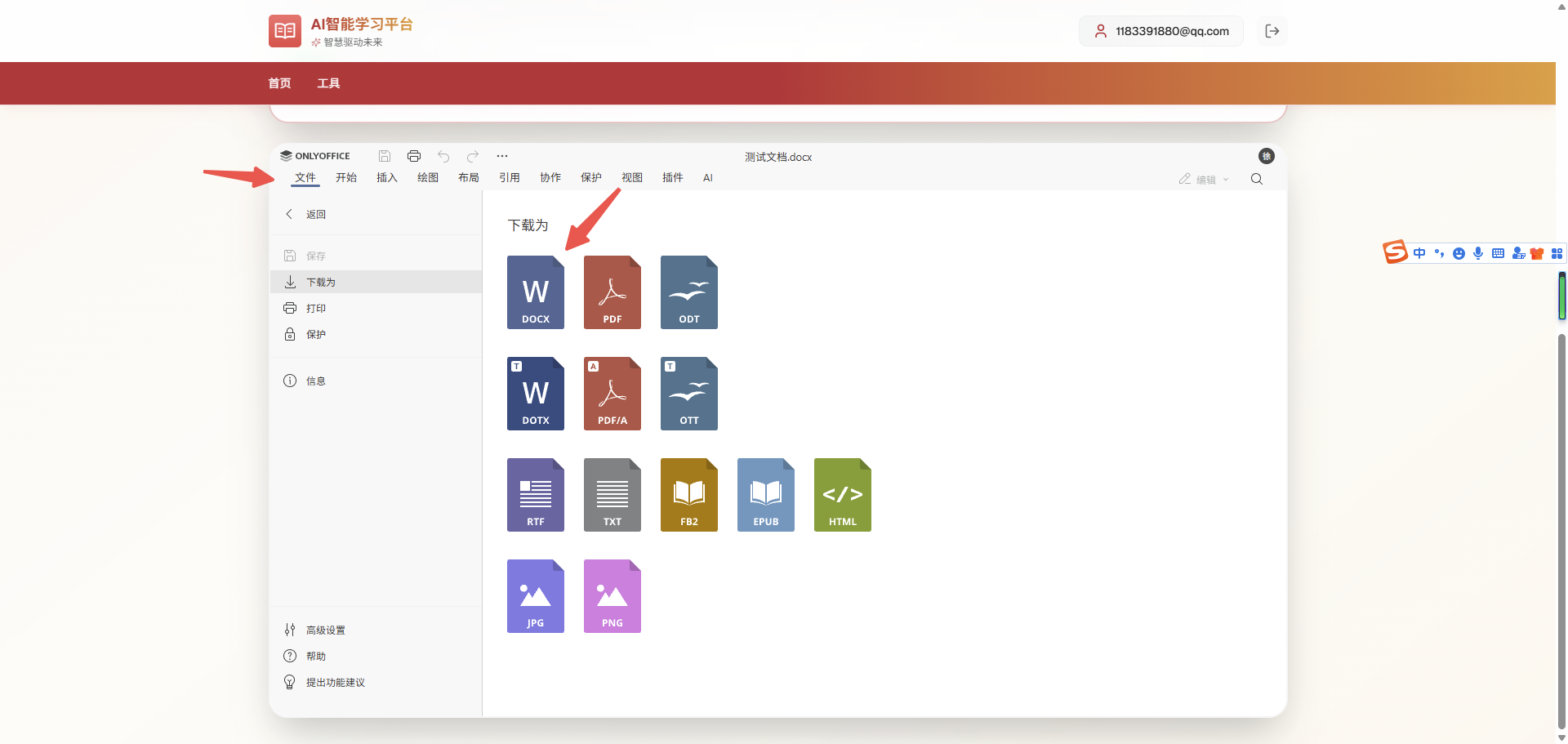Click the save icon in ONLYOFFICE header
Image resolution: width=1568 pixels, height=744 pixels.
point(385,156)
